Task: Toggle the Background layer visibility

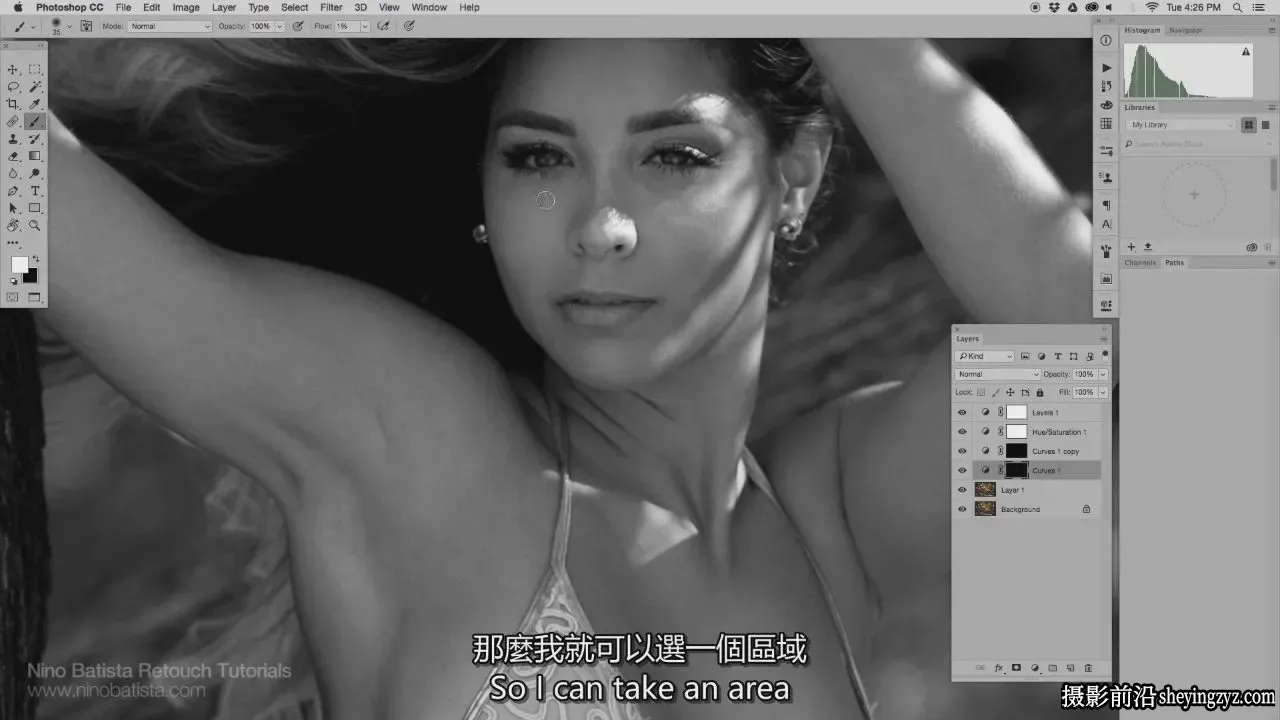Action: coord(962,509)
